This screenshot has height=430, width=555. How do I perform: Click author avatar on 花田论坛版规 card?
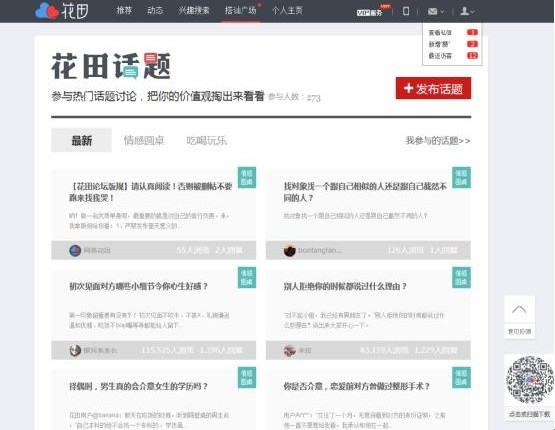tap(75, 250)
